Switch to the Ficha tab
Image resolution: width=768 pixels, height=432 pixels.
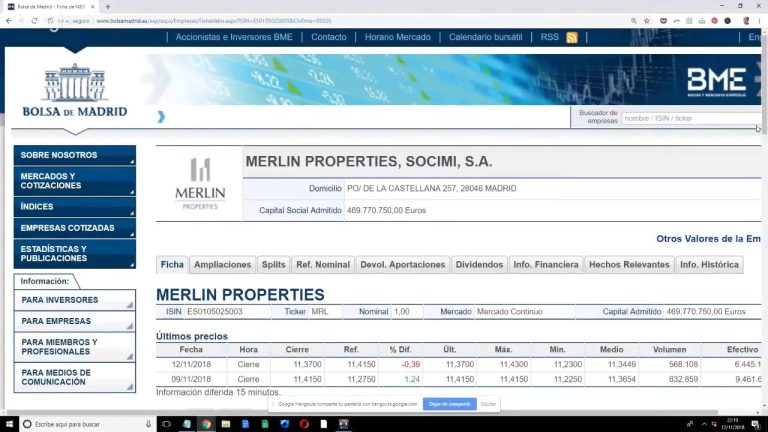coord(172,264)
